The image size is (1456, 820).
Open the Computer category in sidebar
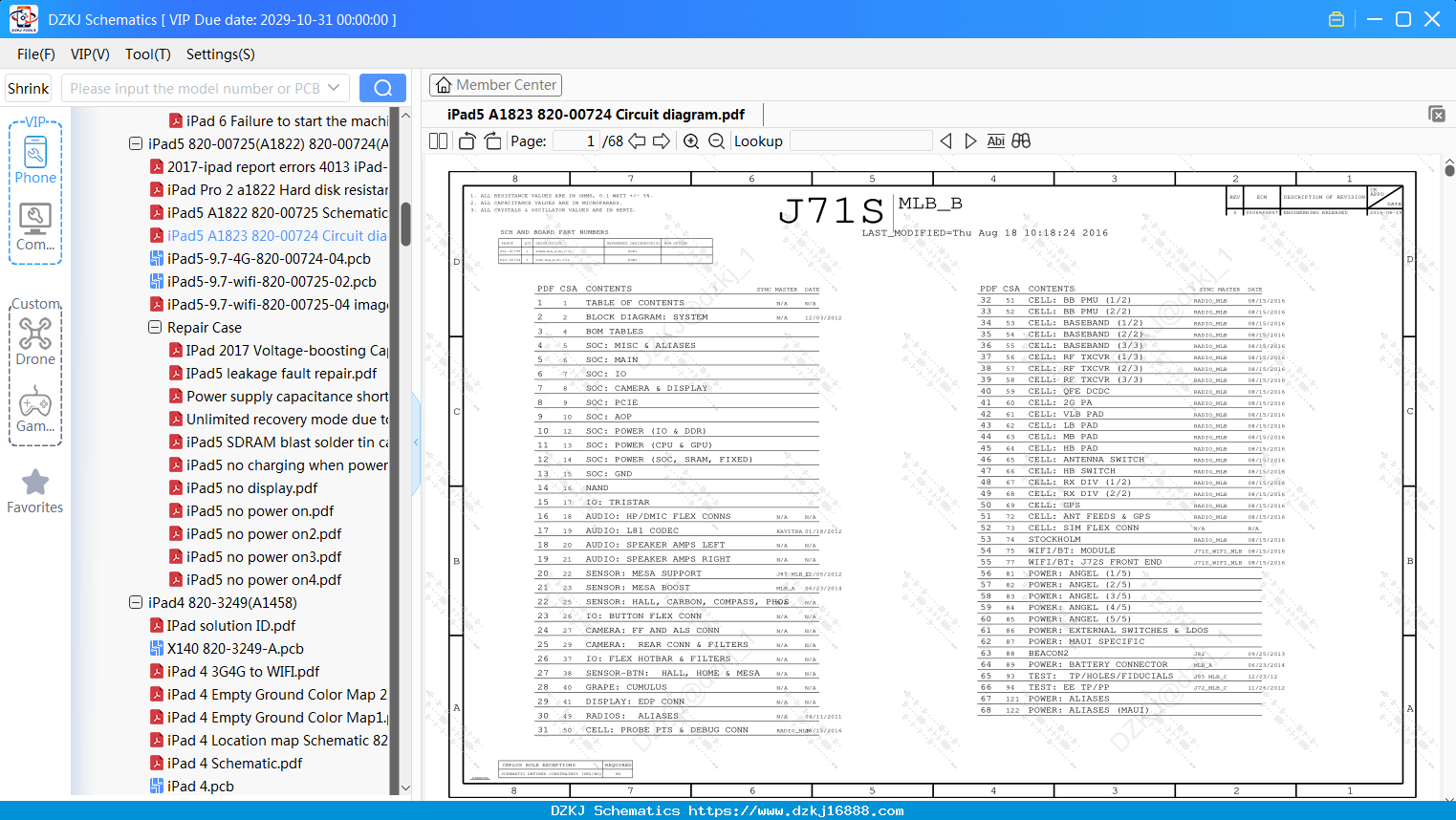point(35,227)
